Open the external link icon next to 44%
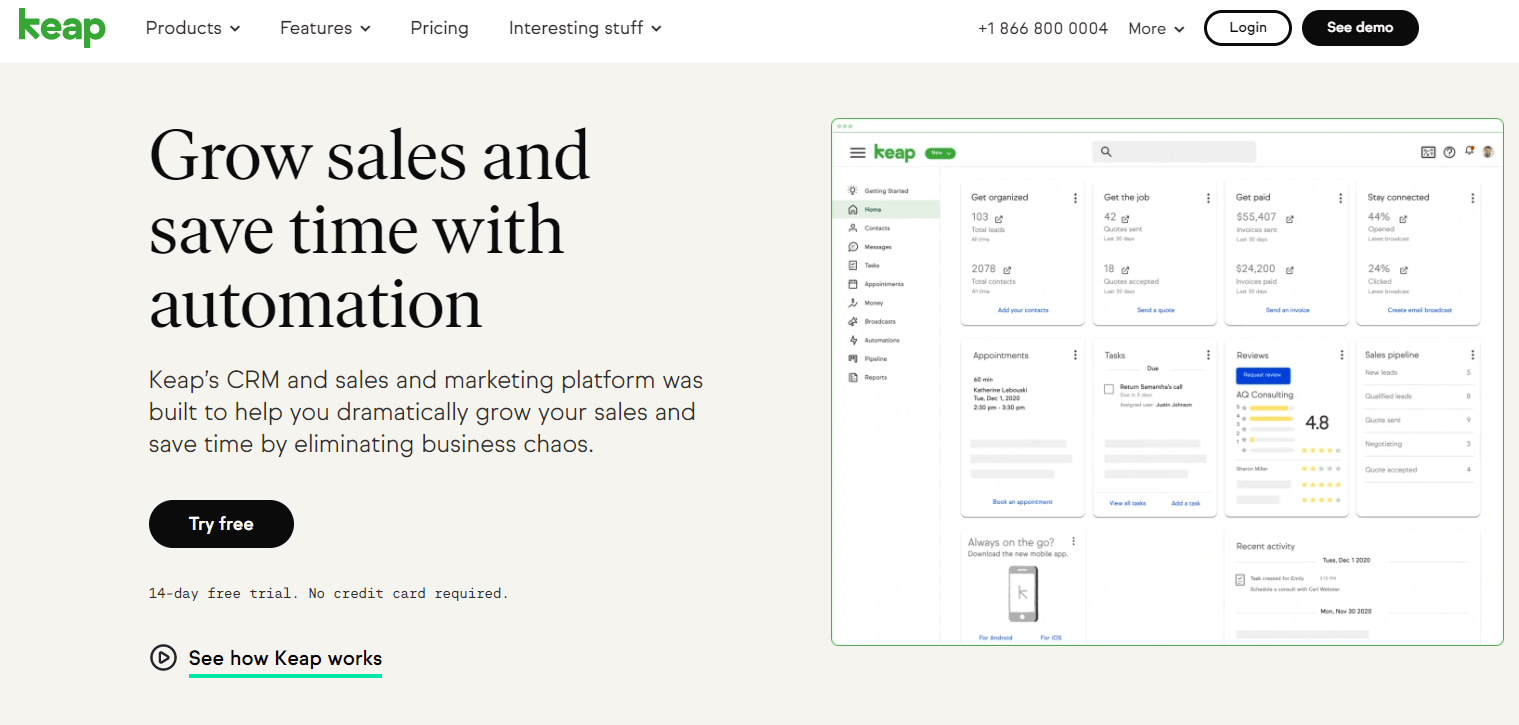 (1404, 219)
